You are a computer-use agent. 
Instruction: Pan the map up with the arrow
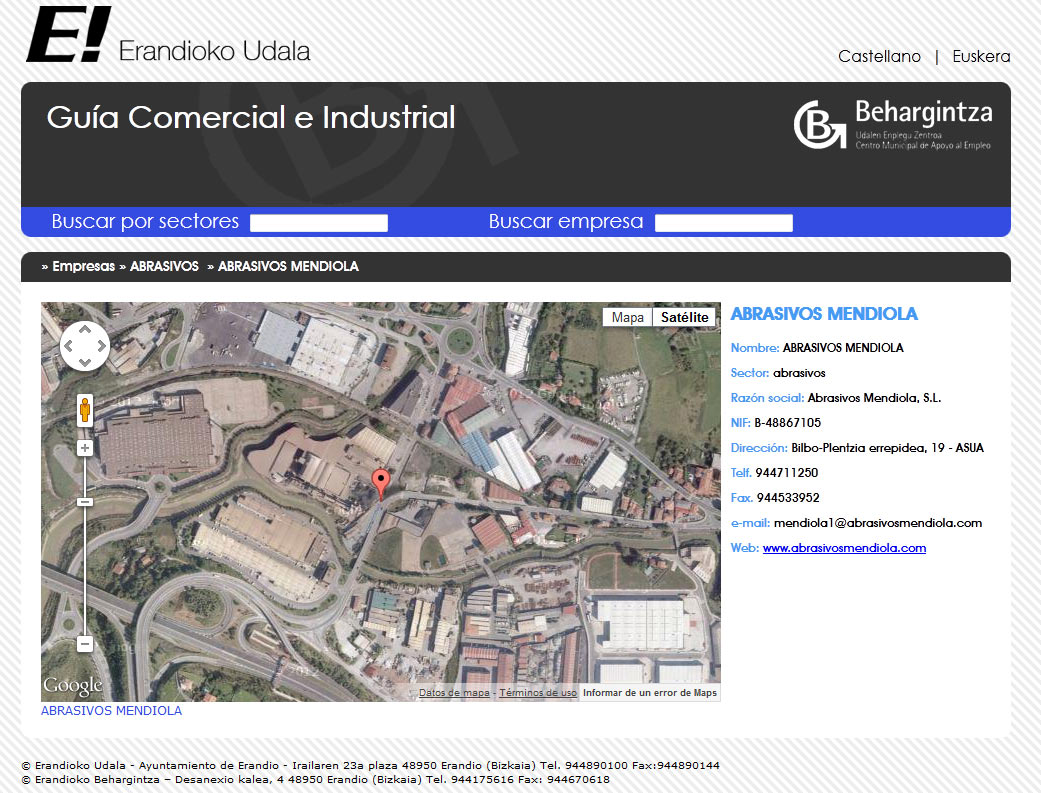pyautogui.click(x=85, y=330)
